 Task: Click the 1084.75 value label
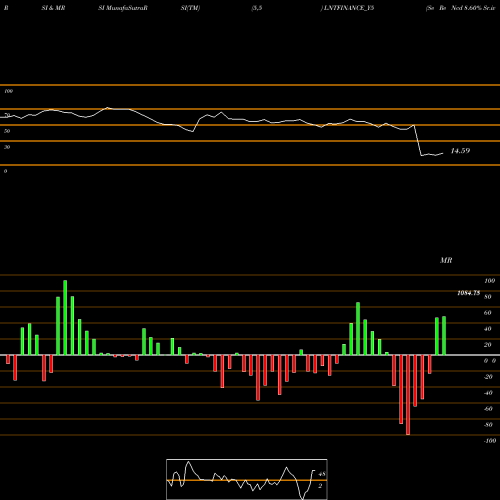[x=468, y=293]
